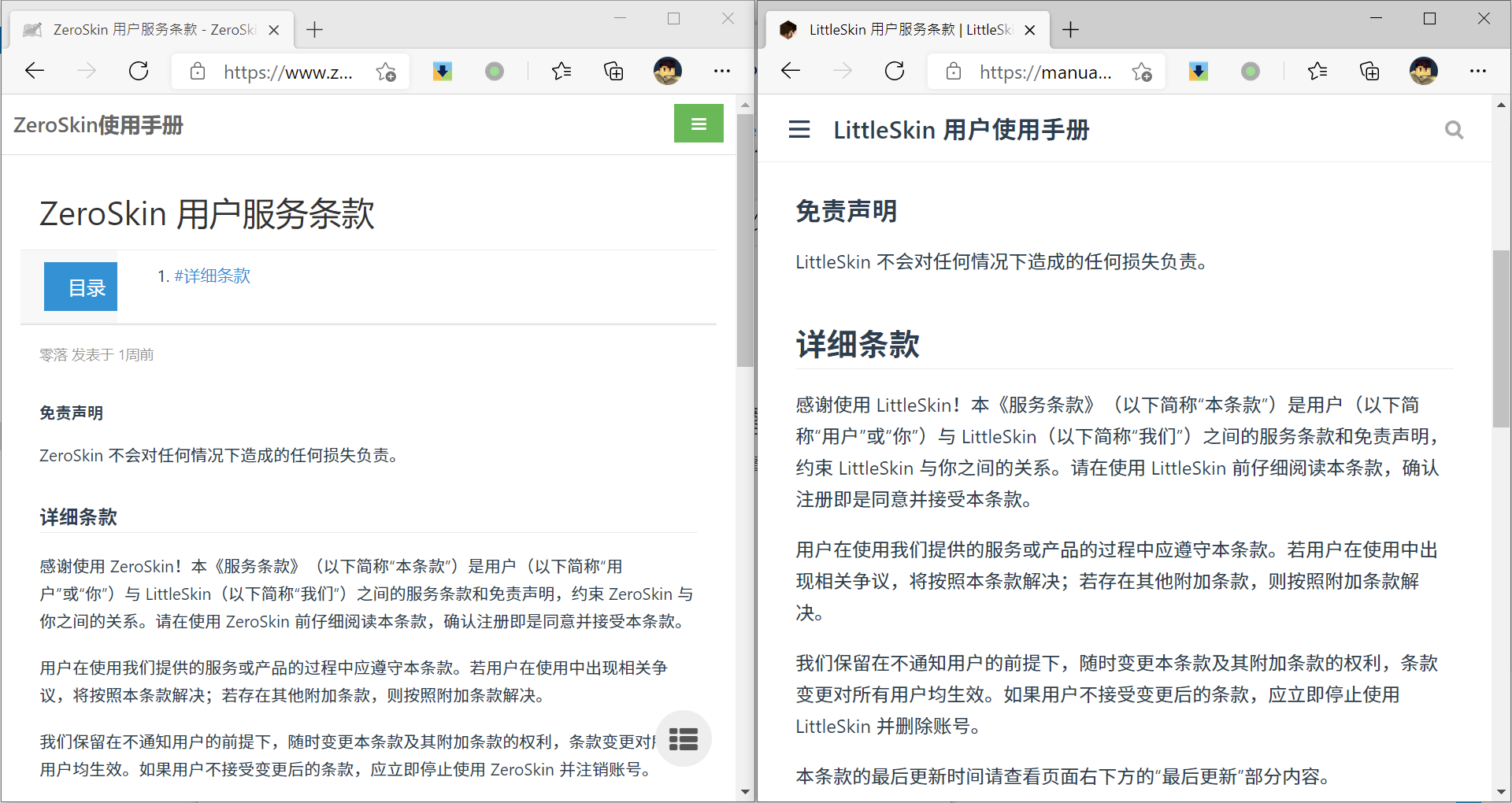Open Favorites list in right browser
This screenshot has width=1512, height=803.
pyautogui.click(x=1317, y=72)
